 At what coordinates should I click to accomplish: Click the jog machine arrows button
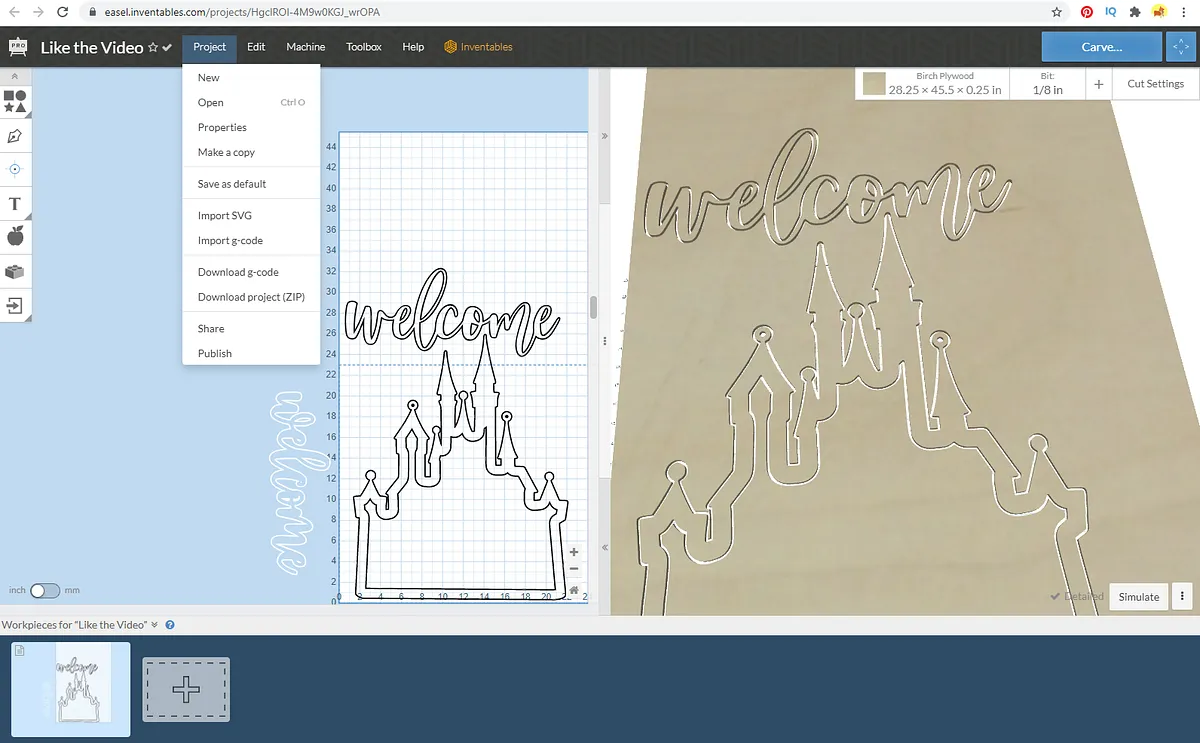(x=1182, y=47)
